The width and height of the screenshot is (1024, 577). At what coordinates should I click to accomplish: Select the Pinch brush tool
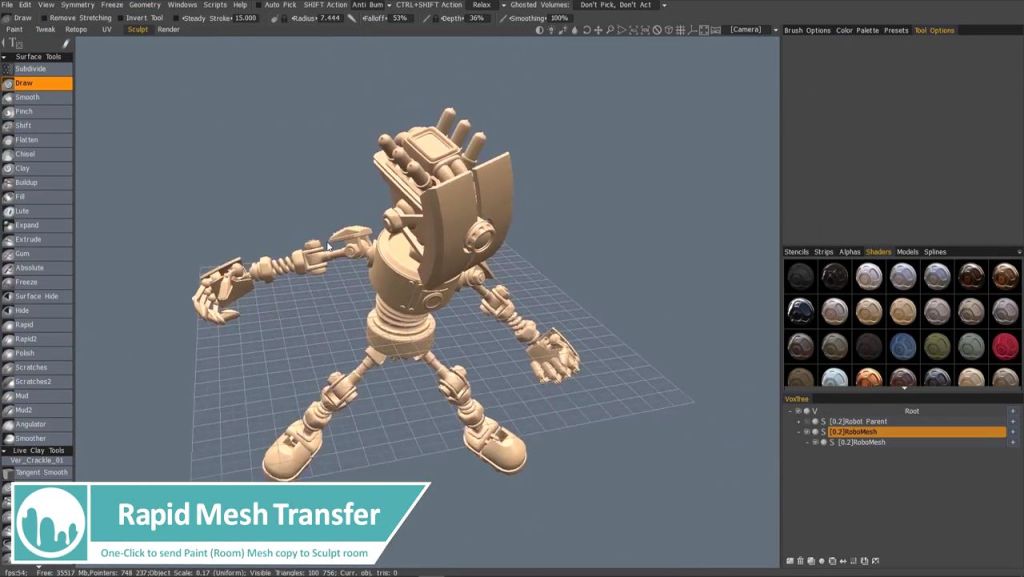pyautogui.click(x=37, y=112)
